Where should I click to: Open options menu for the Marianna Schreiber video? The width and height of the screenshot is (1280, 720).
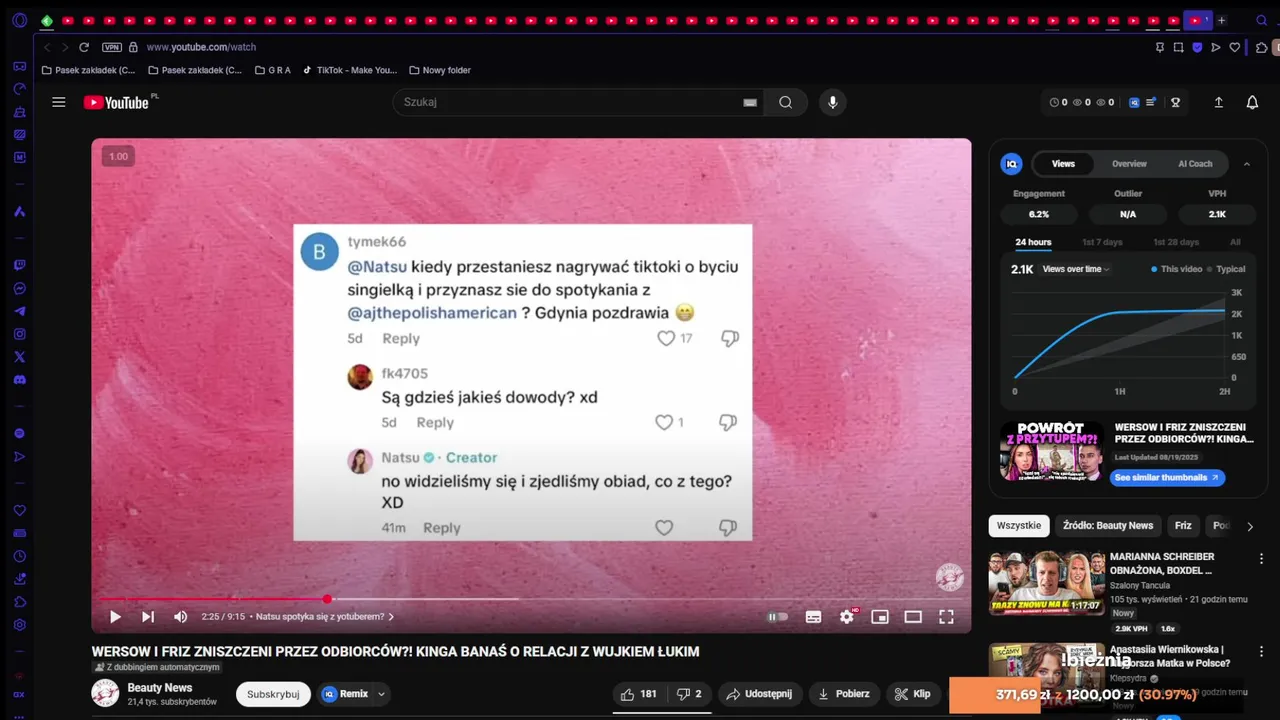1261,559
